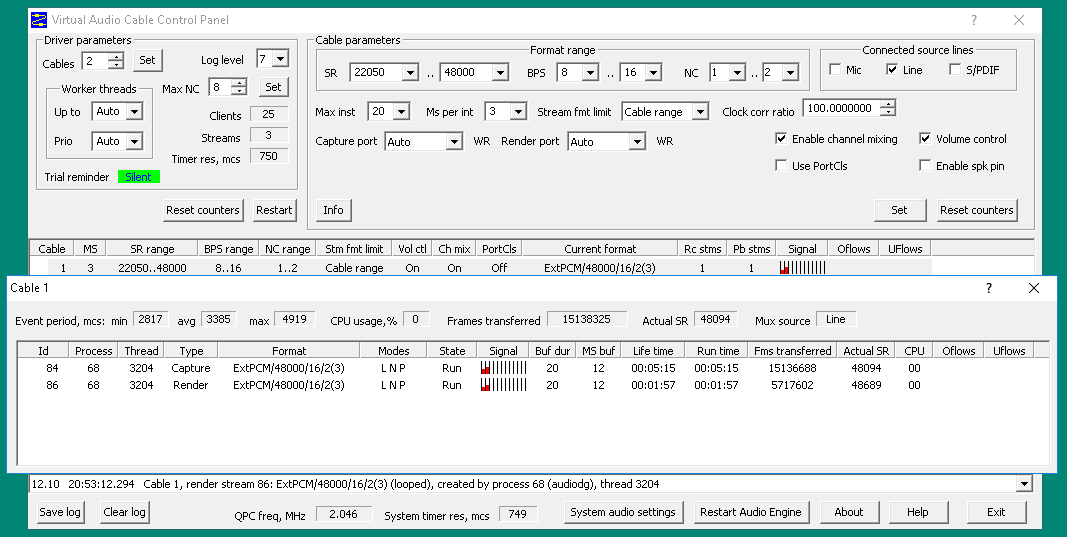The image size is (1067, 537).
Task: Click the help question mark in Control Panel title bar
Action: point(974,20)
